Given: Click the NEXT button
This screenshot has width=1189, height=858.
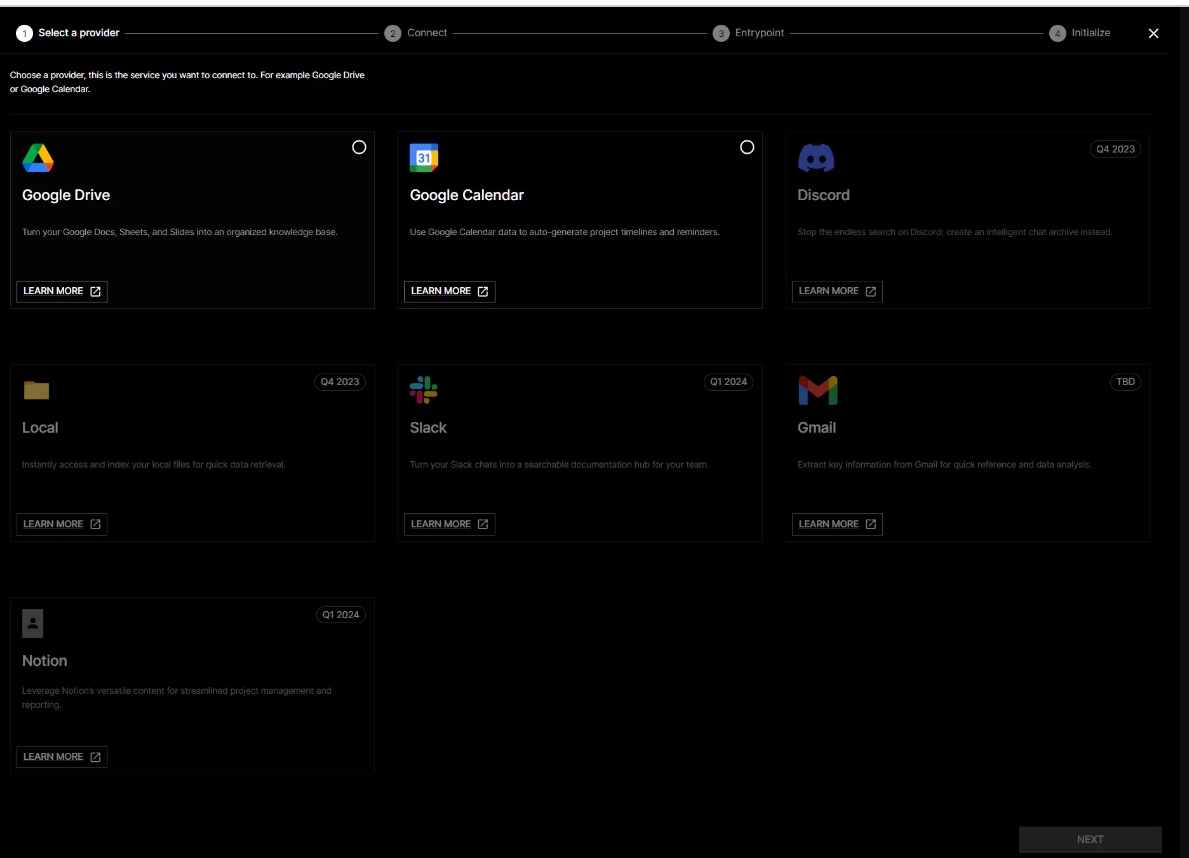Looking at the screenshot, I should [x=1090, y=839].
